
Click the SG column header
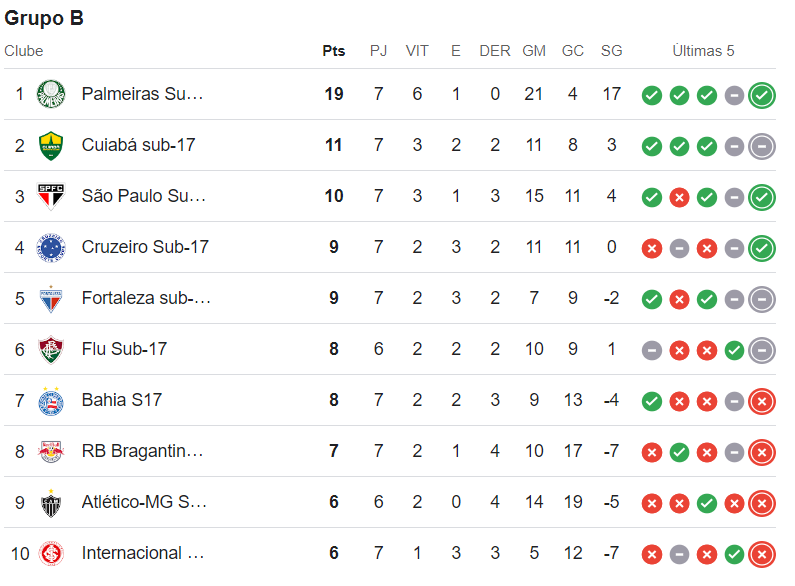point(611,51)
